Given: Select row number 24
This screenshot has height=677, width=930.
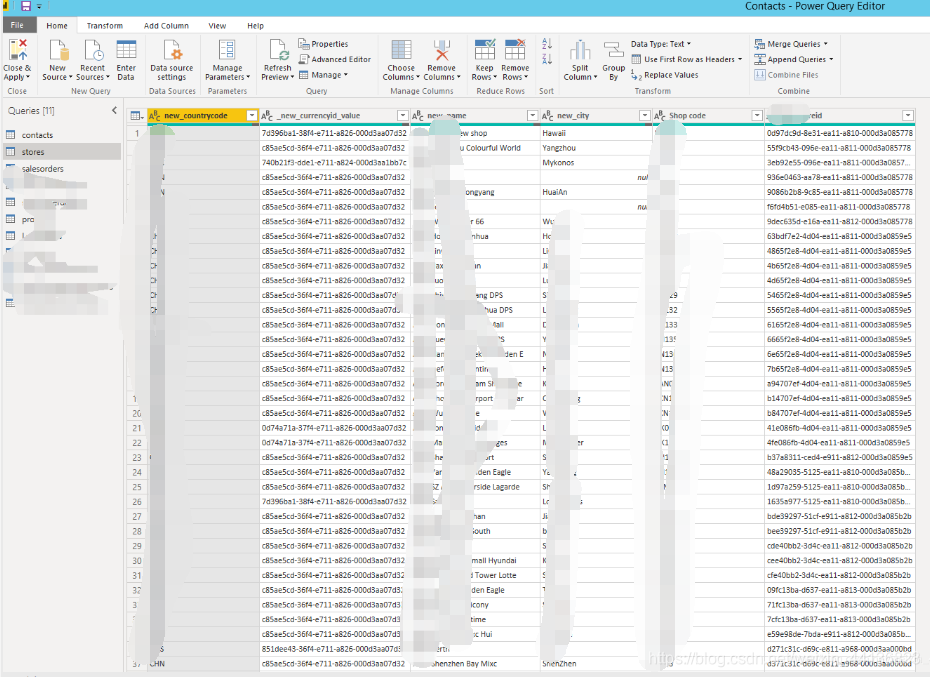Looking at the screenshot, I should [x=137, y=472].
